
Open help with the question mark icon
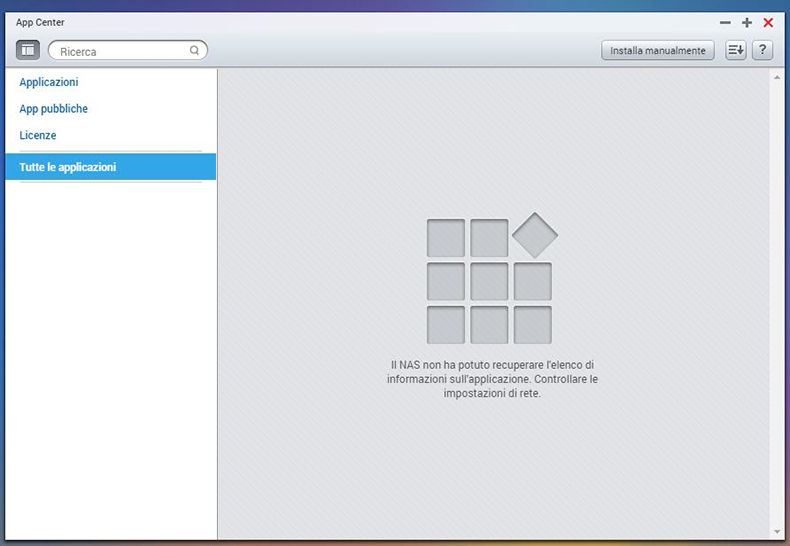click(x=762, y=50)
